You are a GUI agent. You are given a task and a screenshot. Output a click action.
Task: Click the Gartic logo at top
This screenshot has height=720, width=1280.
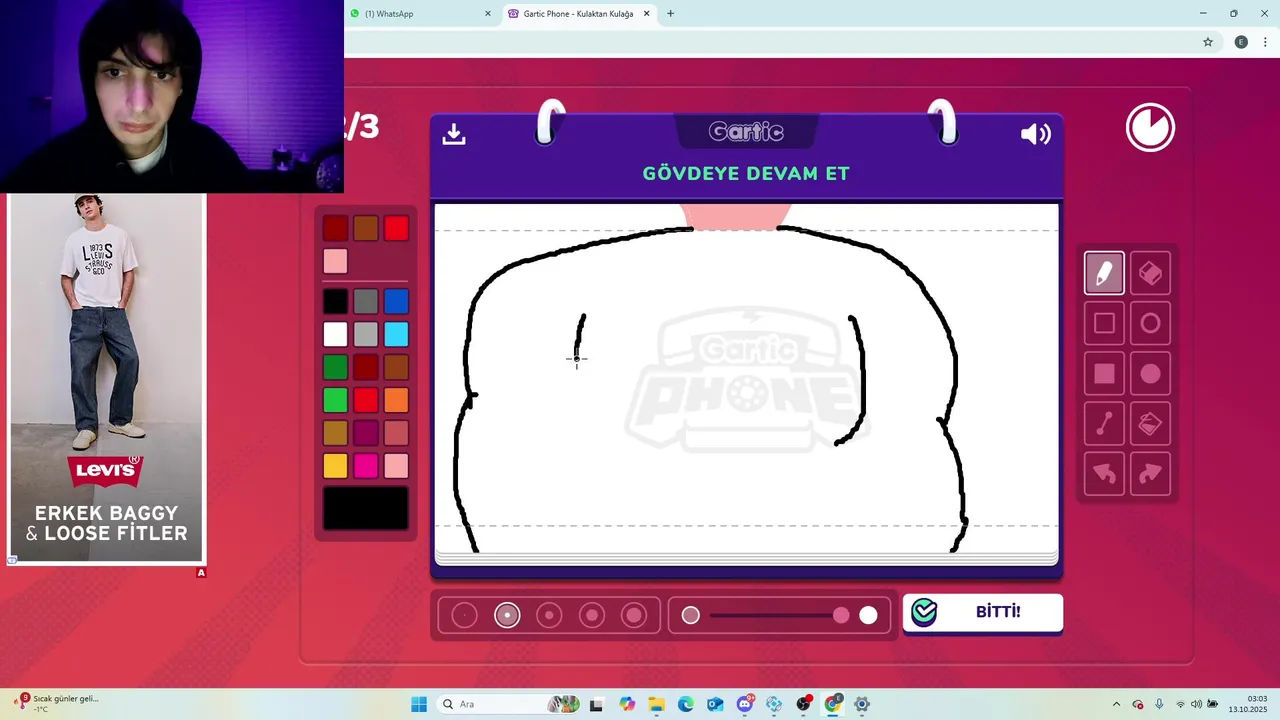746,132
